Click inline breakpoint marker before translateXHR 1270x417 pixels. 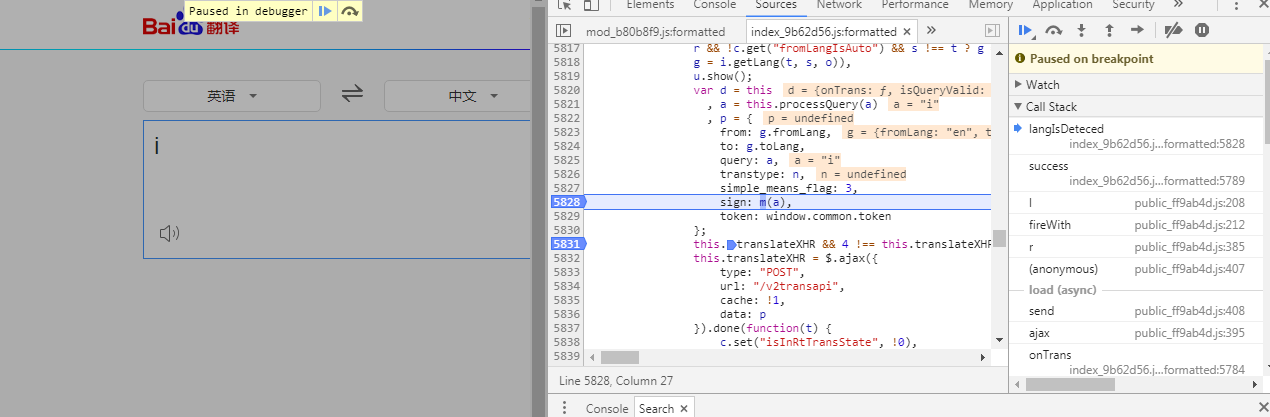[x=731, y=244]
